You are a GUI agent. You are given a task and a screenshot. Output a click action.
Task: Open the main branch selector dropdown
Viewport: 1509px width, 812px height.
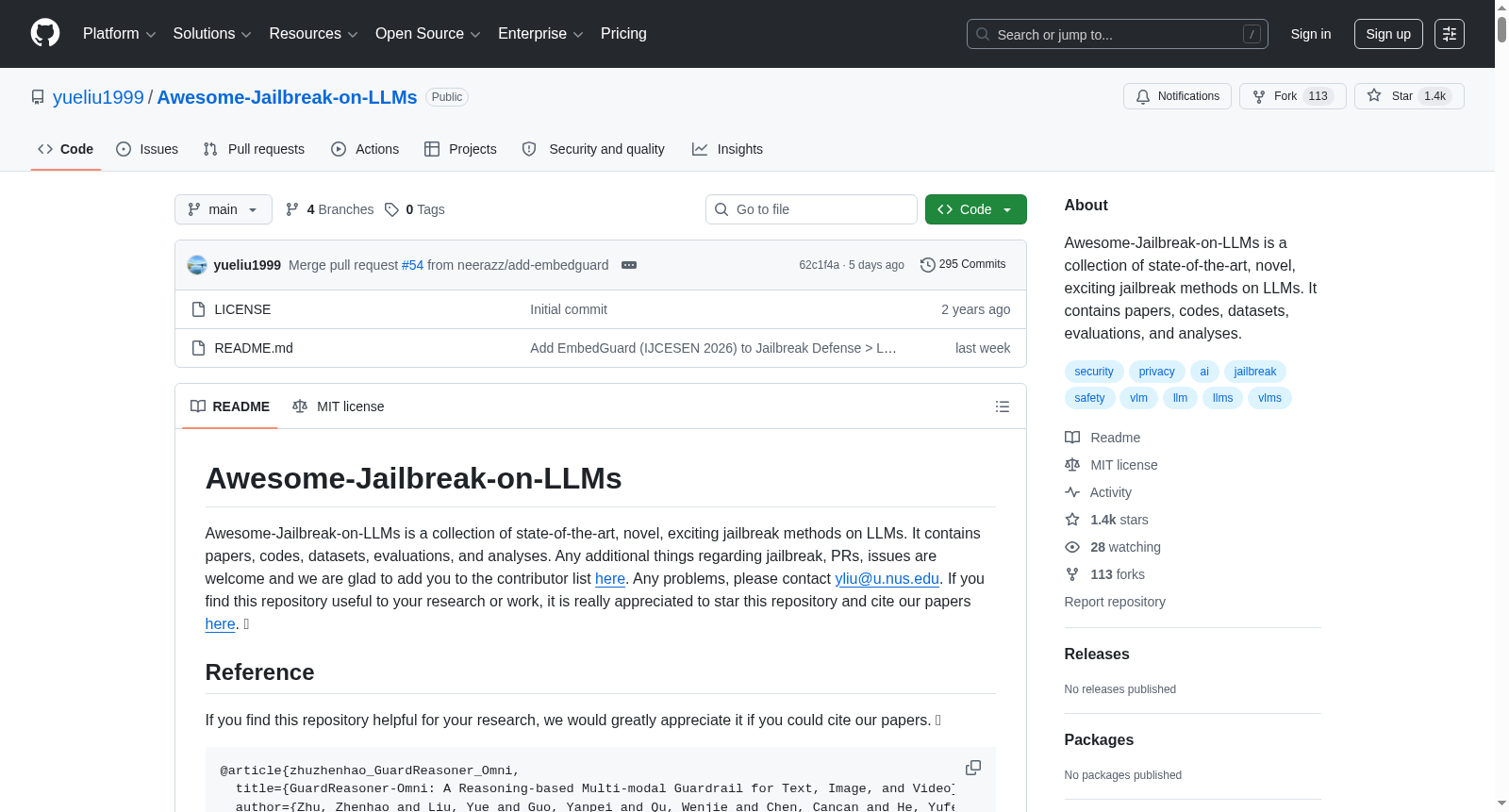pos(224,209)
